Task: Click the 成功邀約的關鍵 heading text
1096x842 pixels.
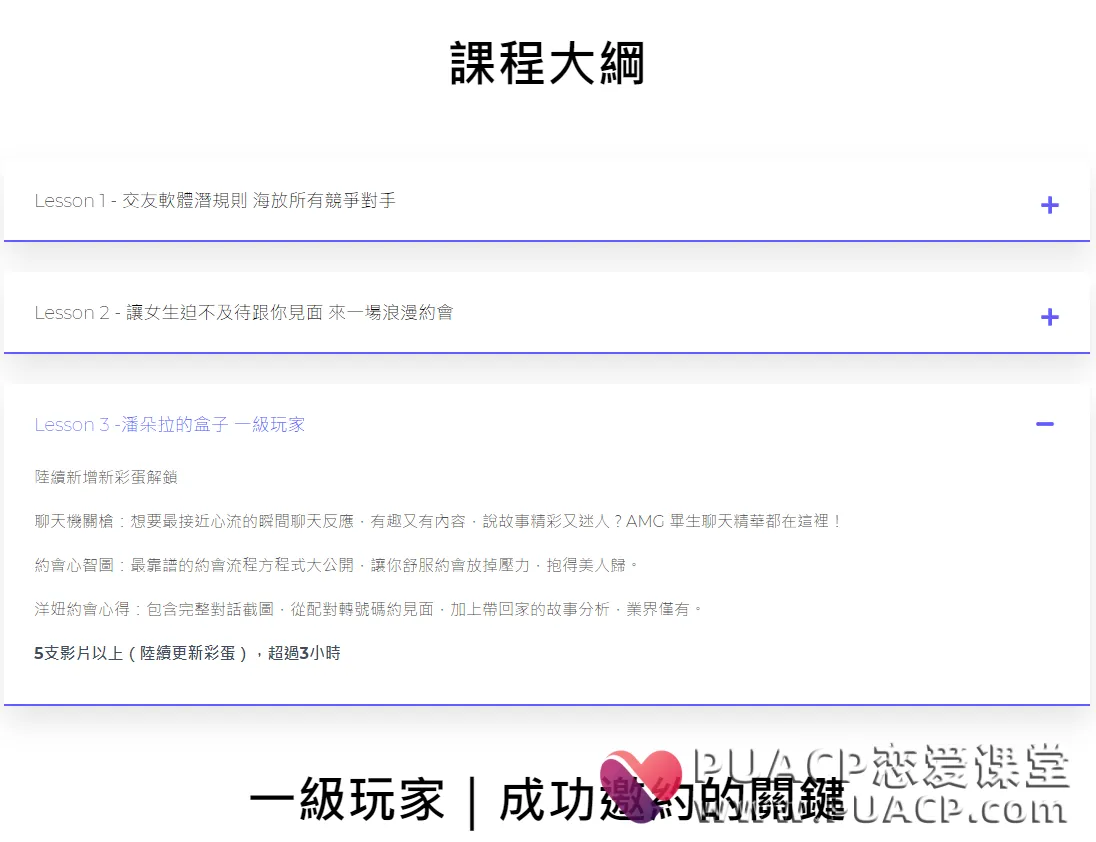Action: (x=672, y=799)
